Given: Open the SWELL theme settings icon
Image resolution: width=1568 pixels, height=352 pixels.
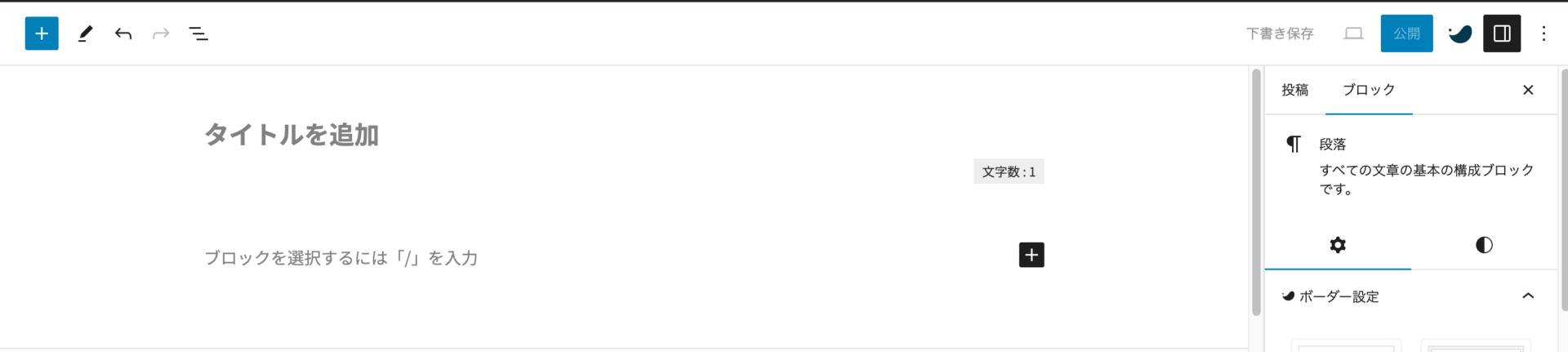Looking at the screenshot, I should (x=1460, y=33).
